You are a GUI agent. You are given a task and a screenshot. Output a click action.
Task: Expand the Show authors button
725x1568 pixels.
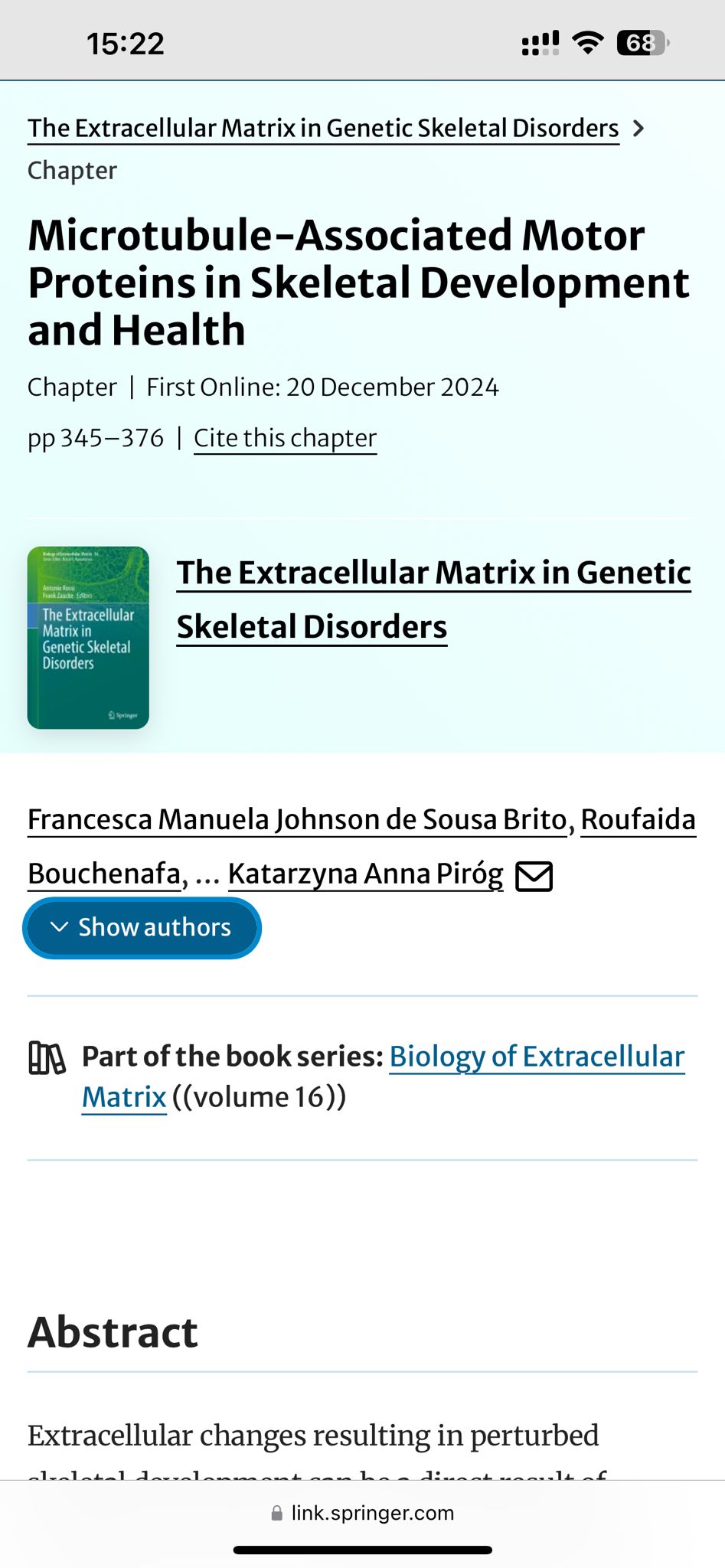142,928
